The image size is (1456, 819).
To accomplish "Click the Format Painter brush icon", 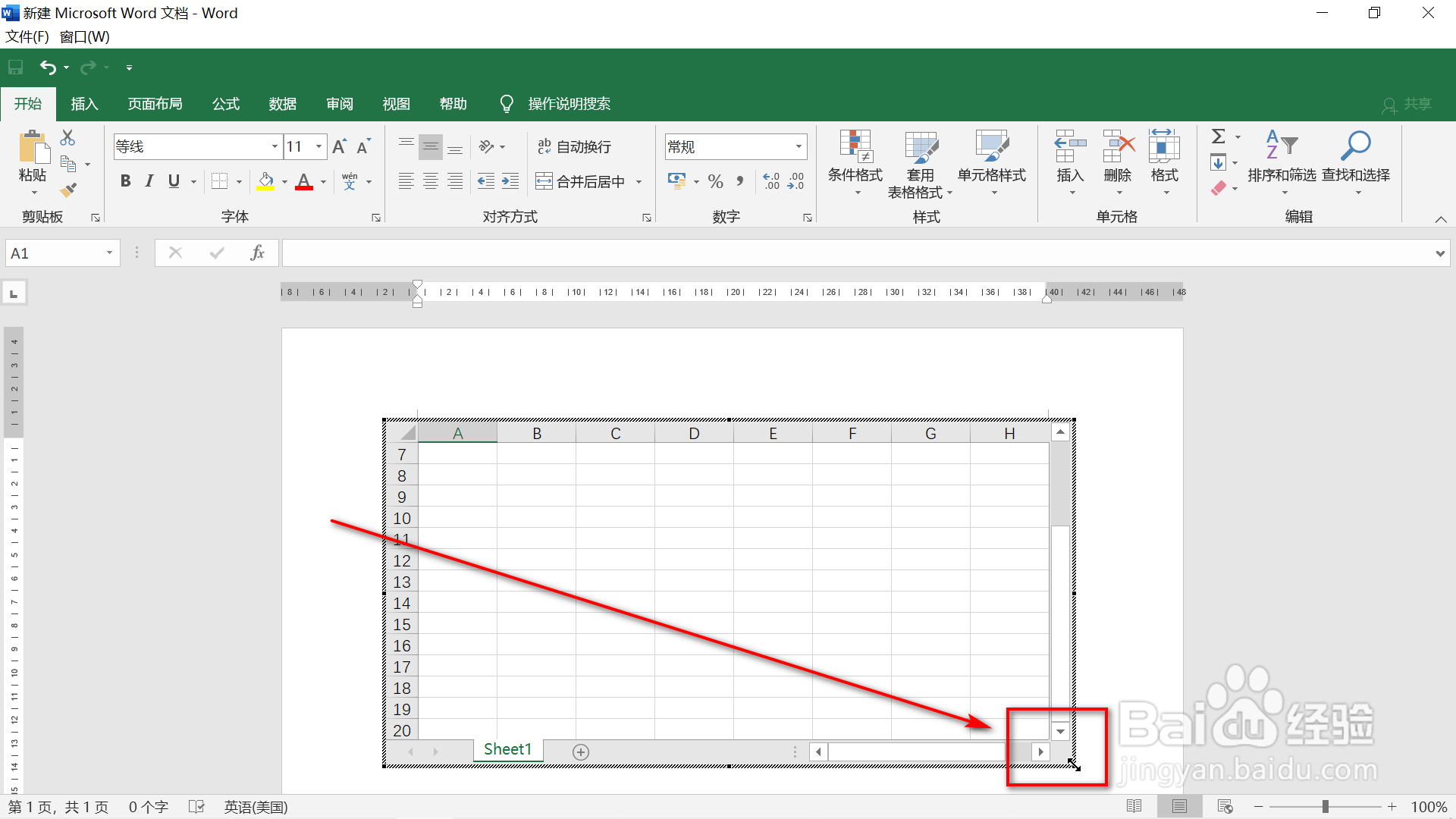I will (68, 190).
